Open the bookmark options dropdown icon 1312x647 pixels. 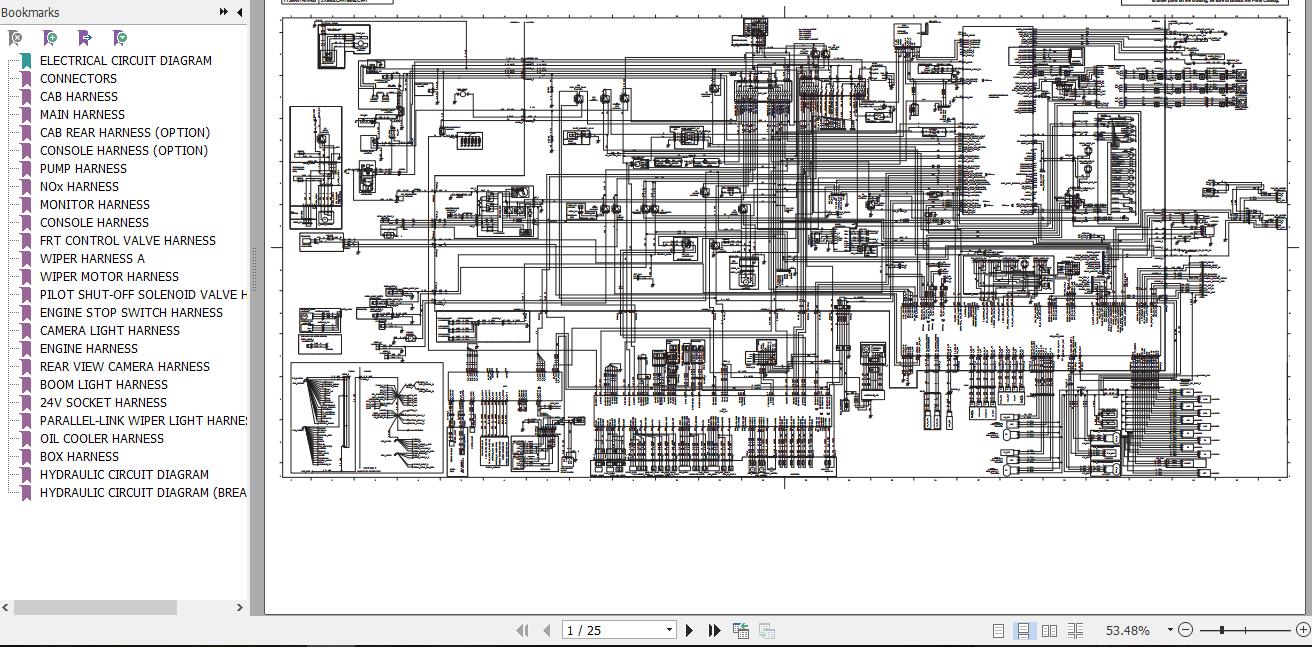[x=119, y=38]
